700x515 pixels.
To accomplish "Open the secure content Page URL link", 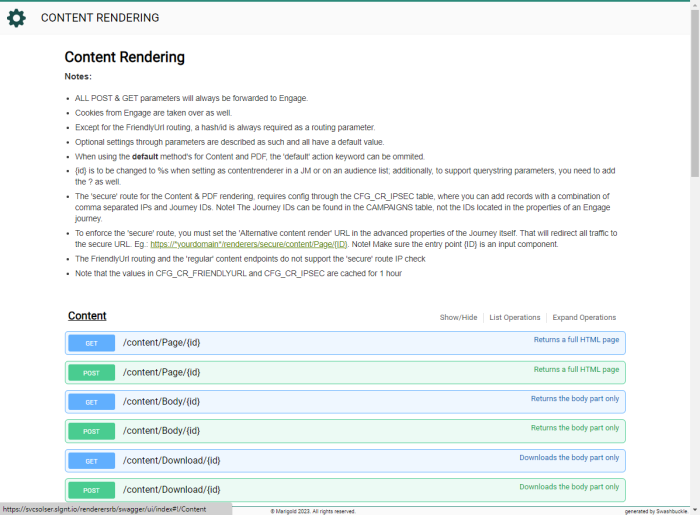I will (249, 243).
